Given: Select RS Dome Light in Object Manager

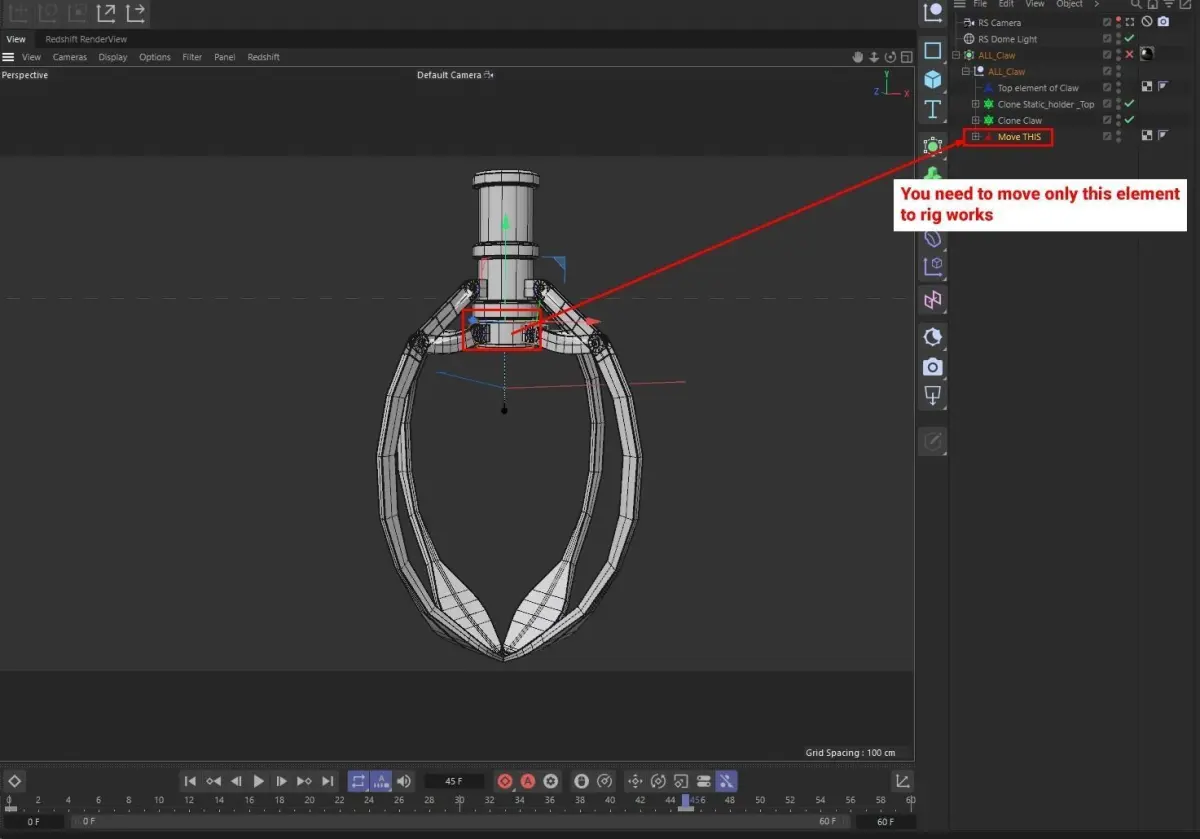Looking at the screenshot, I should pos(1007,39).
